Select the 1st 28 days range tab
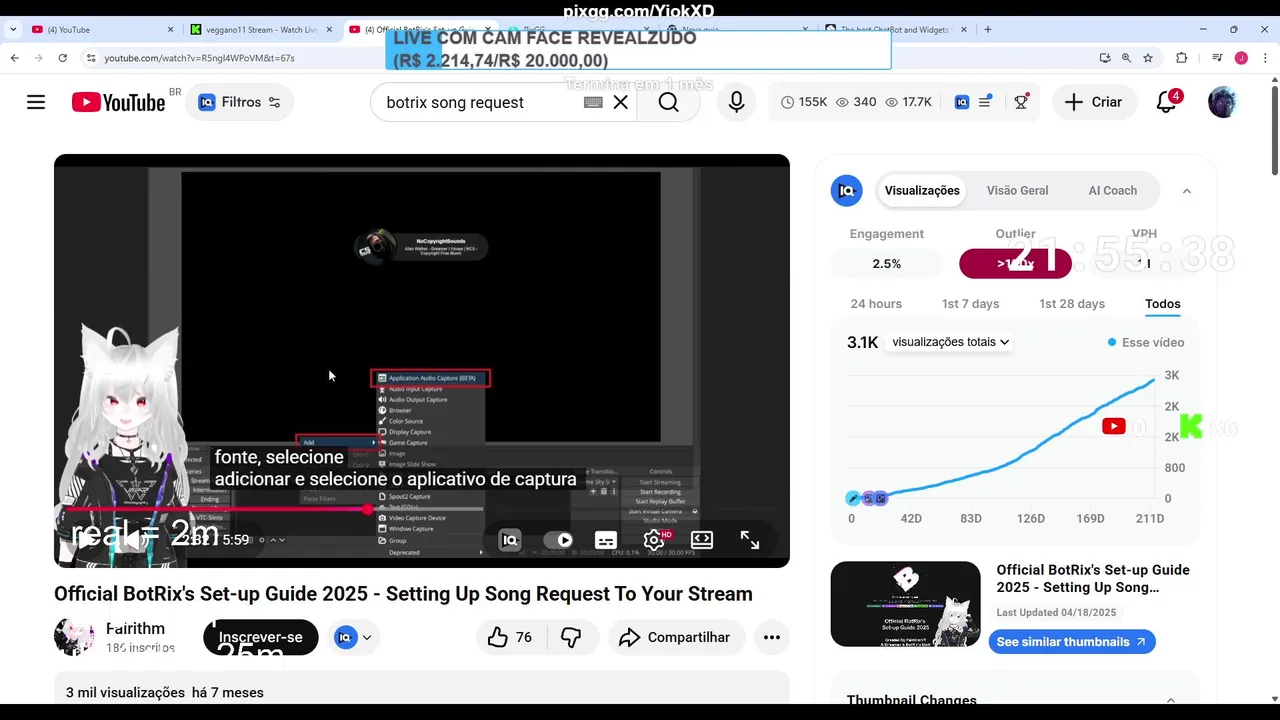 click(1072, 304)
